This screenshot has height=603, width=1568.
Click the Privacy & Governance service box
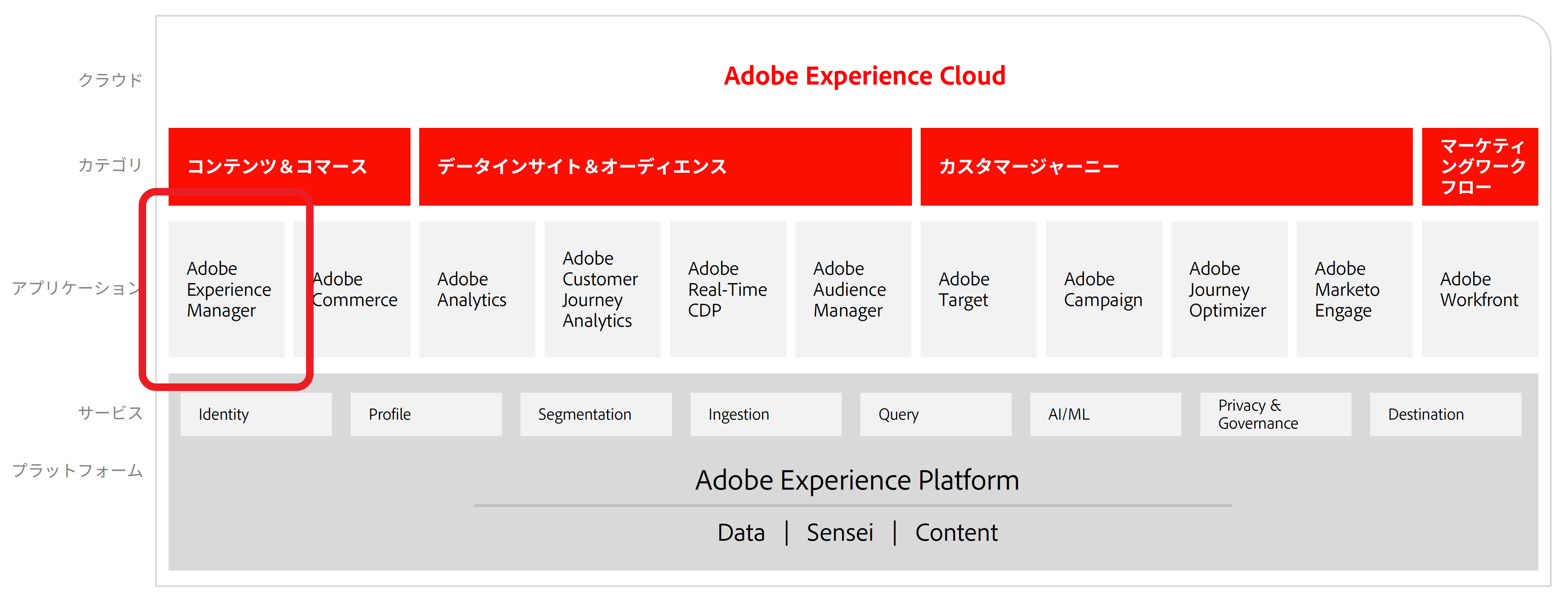pyautogui.click(x=1276, y=414)
